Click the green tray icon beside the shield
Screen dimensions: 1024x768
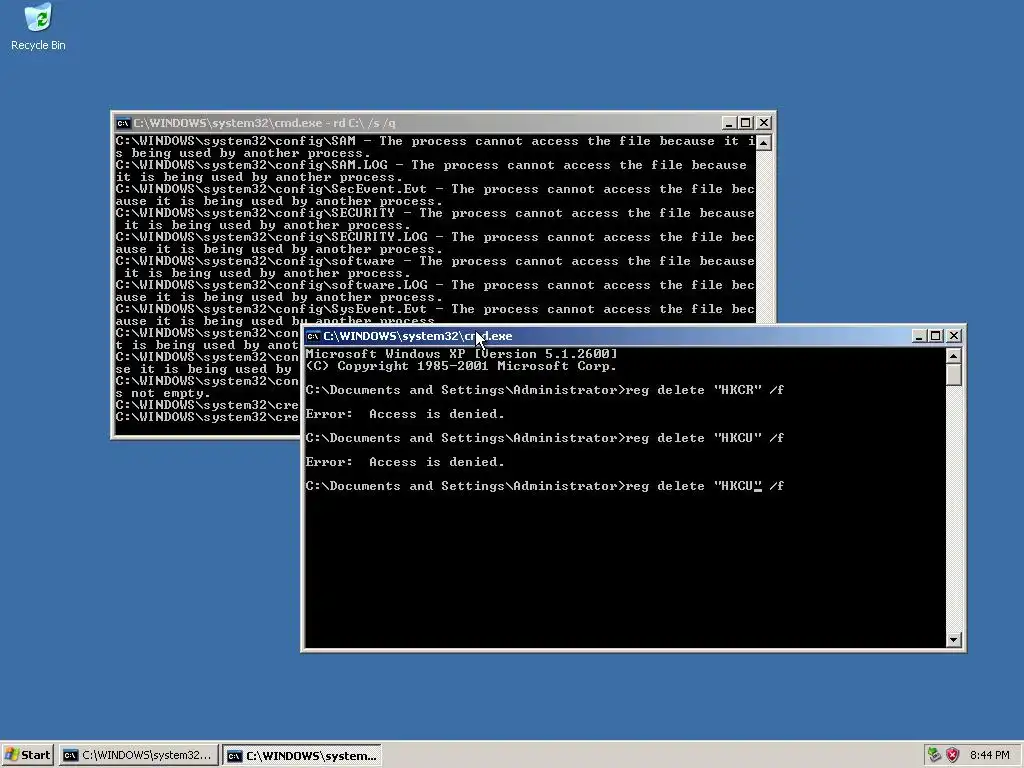[x=934, y=755]
